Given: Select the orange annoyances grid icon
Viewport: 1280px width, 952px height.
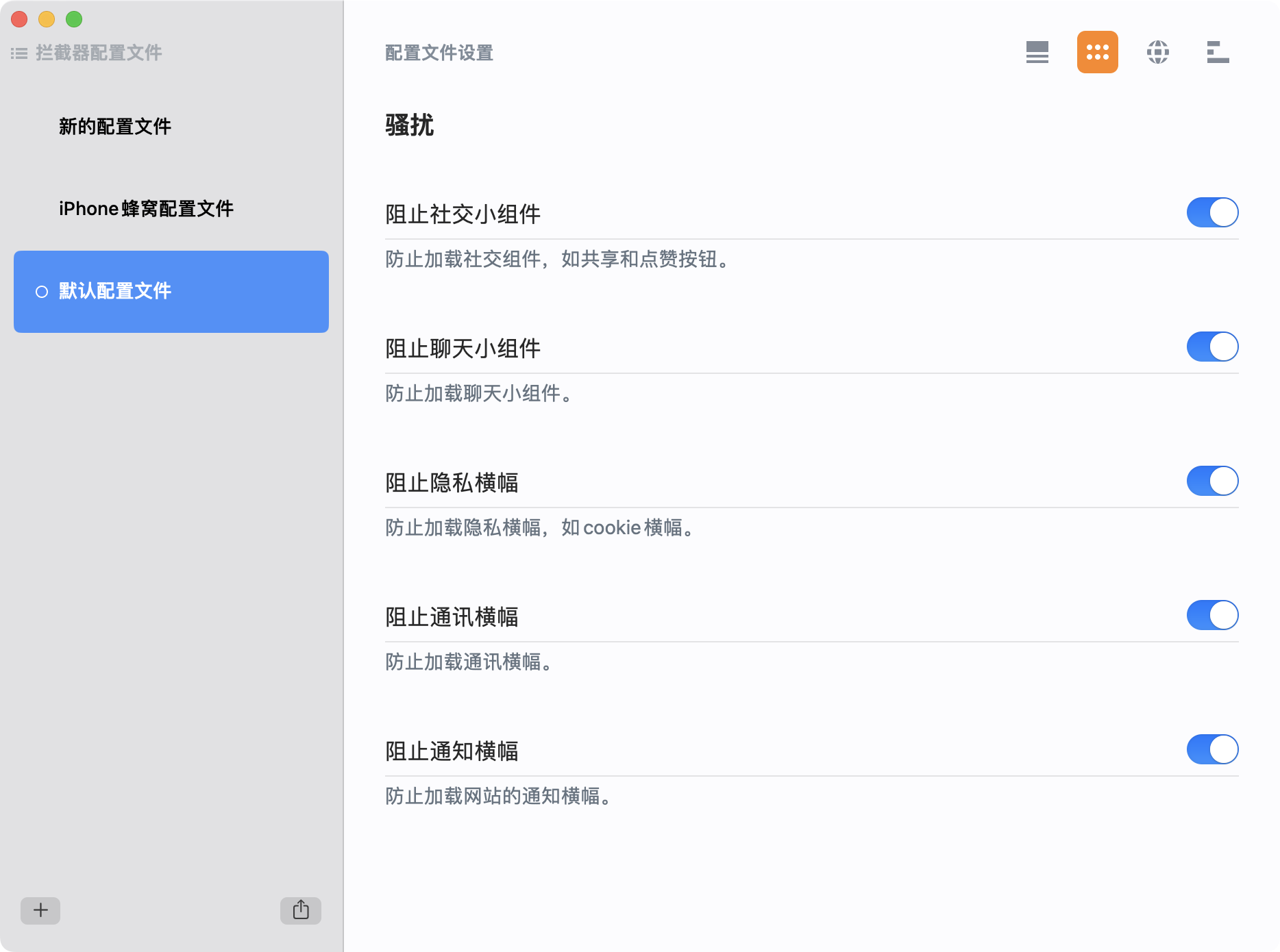Looking at the screenshot, I should pyautogui.click(x=1097, y=52).
